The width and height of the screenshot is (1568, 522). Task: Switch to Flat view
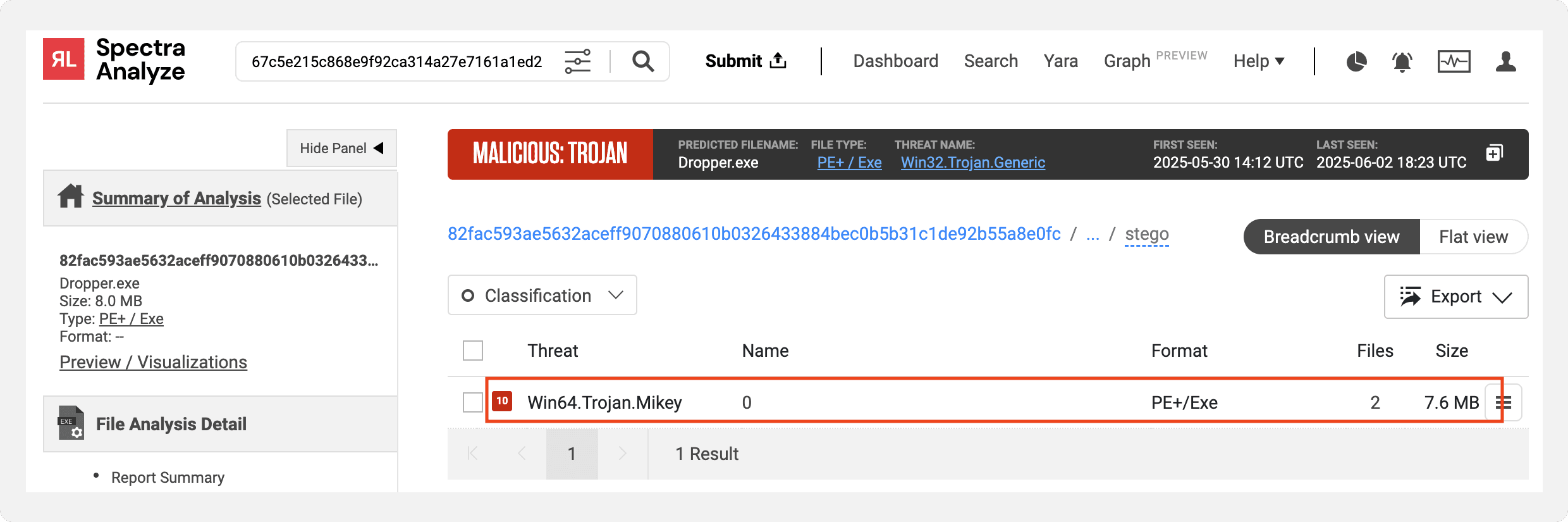point(1473,237)
